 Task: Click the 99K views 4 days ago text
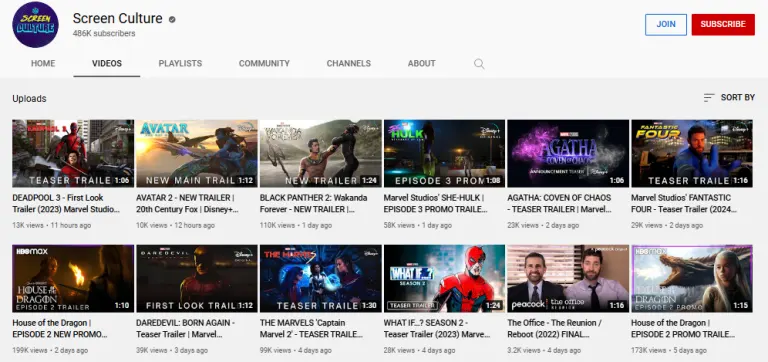(x=296, y=350)
